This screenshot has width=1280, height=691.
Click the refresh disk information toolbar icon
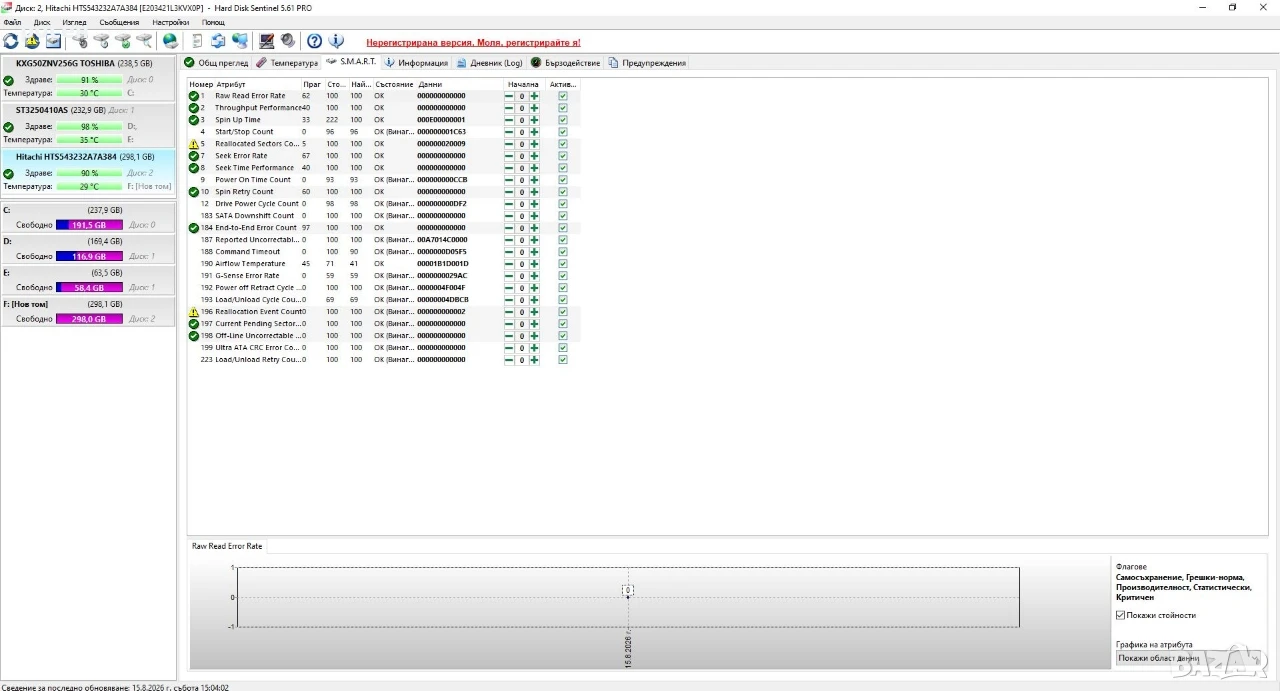tap(11, 41)
